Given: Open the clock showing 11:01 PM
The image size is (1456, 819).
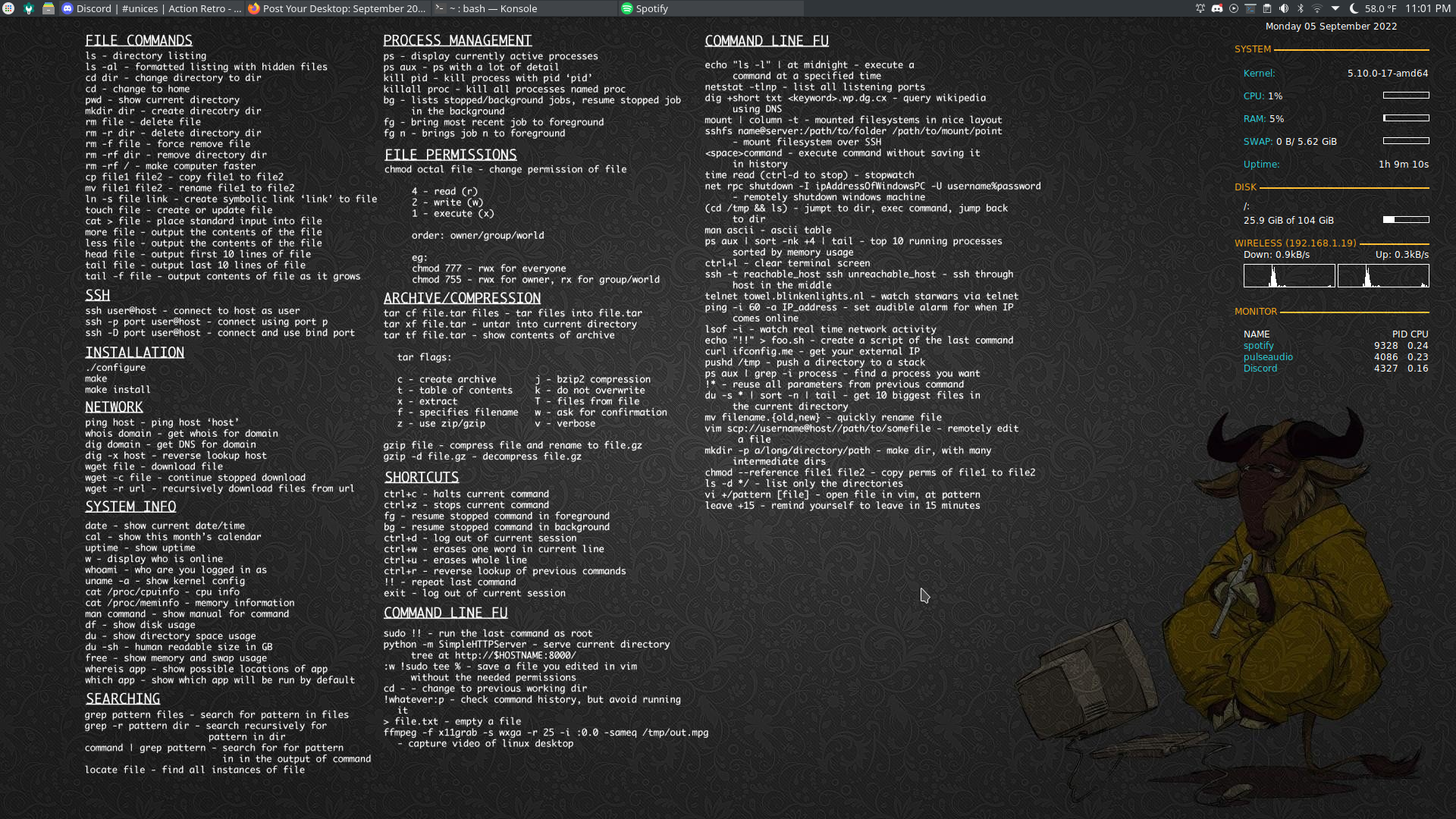Looking at the screenshot, I should (x=1428, y=8).
